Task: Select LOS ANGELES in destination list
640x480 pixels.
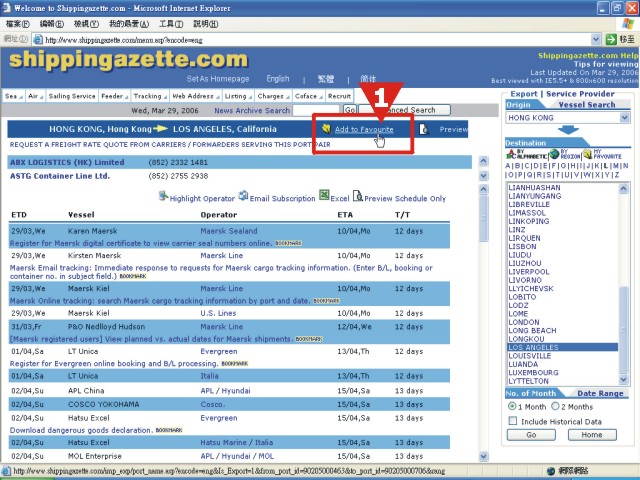Action: click(562, 347)
